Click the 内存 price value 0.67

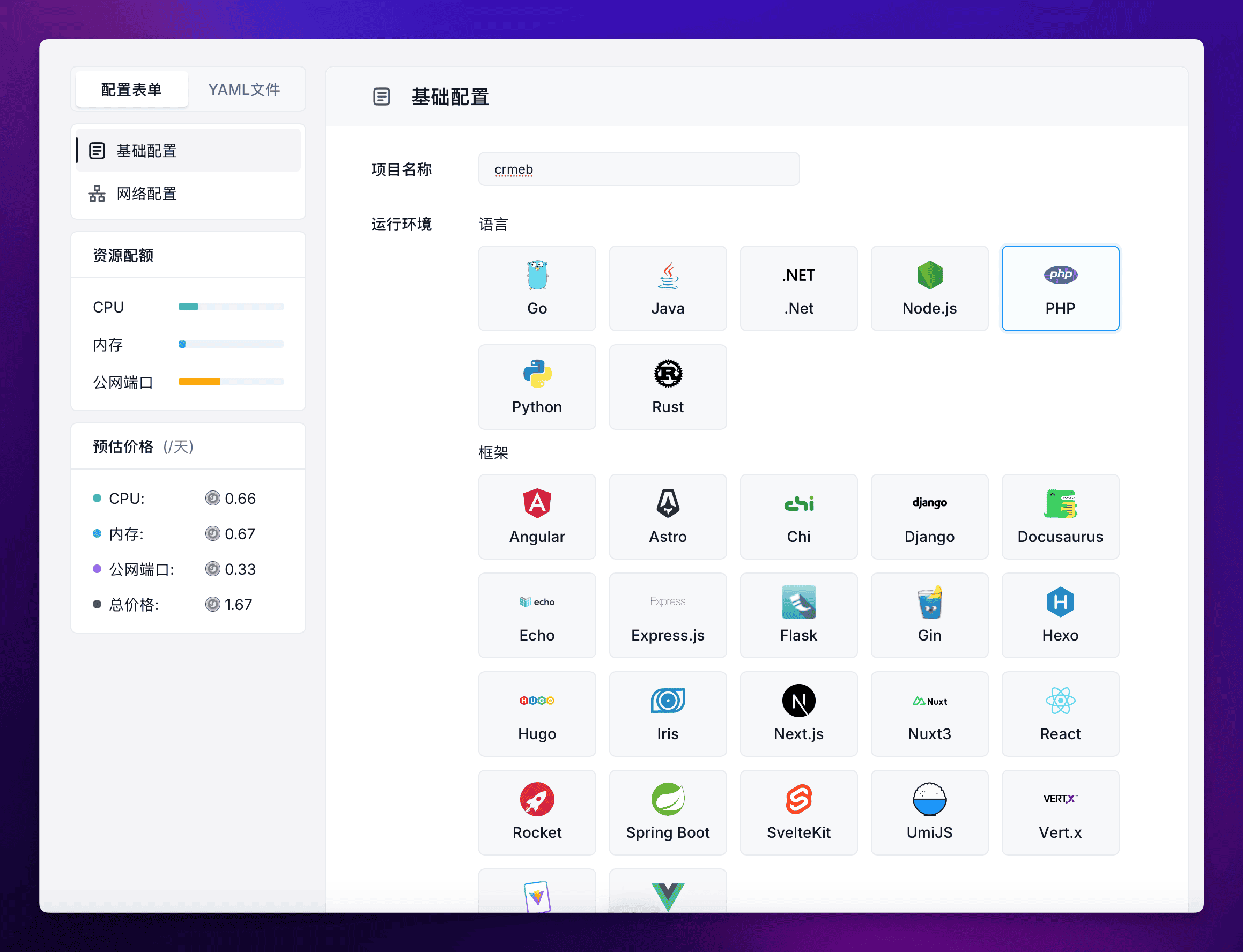[x=240, y=534]
